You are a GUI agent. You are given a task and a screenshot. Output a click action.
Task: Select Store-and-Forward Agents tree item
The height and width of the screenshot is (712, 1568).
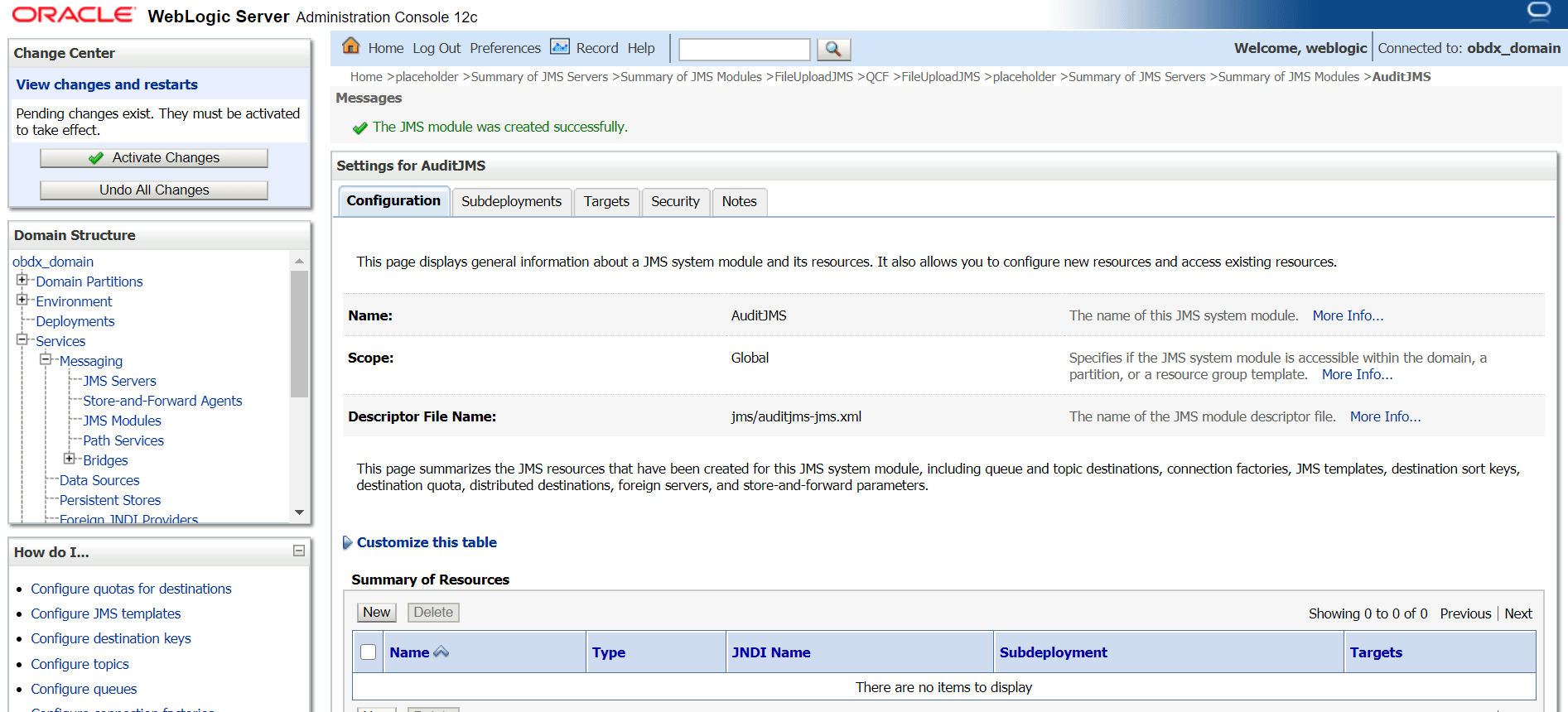coord(162,401)
